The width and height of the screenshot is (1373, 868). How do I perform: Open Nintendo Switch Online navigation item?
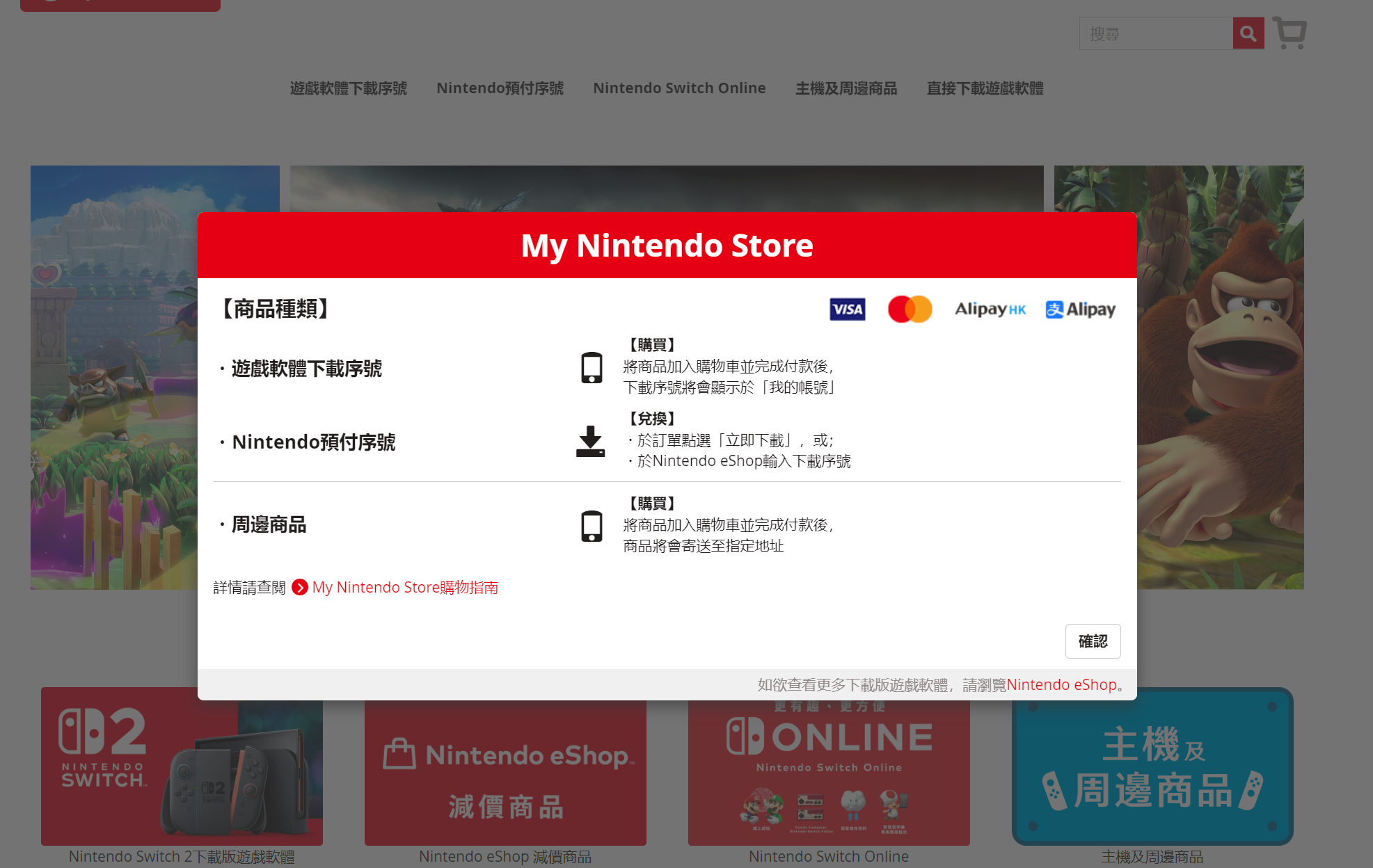(679, 88)
